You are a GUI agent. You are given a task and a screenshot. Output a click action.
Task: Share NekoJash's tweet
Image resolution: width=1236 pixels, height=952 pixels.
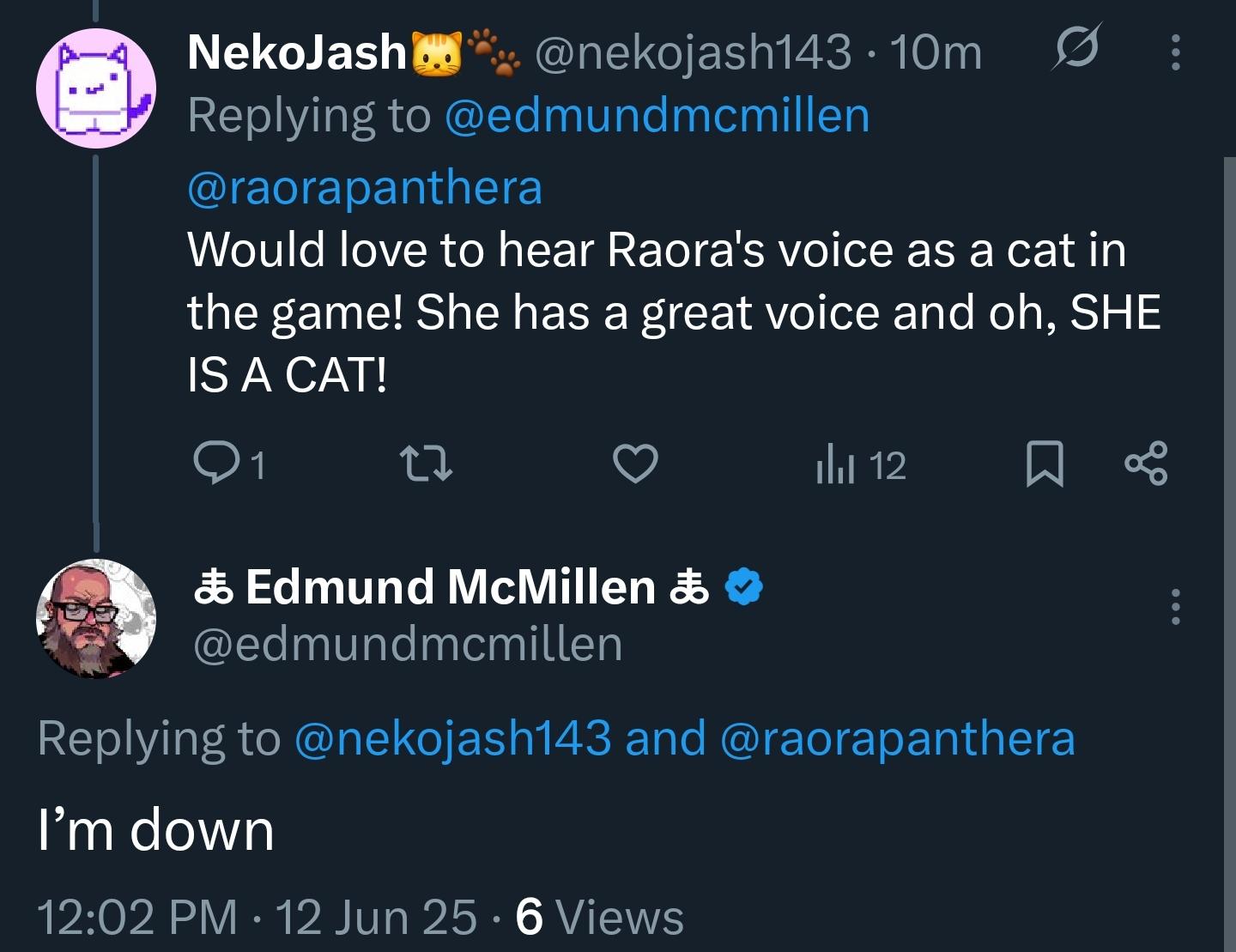(x=1146, y=464)
